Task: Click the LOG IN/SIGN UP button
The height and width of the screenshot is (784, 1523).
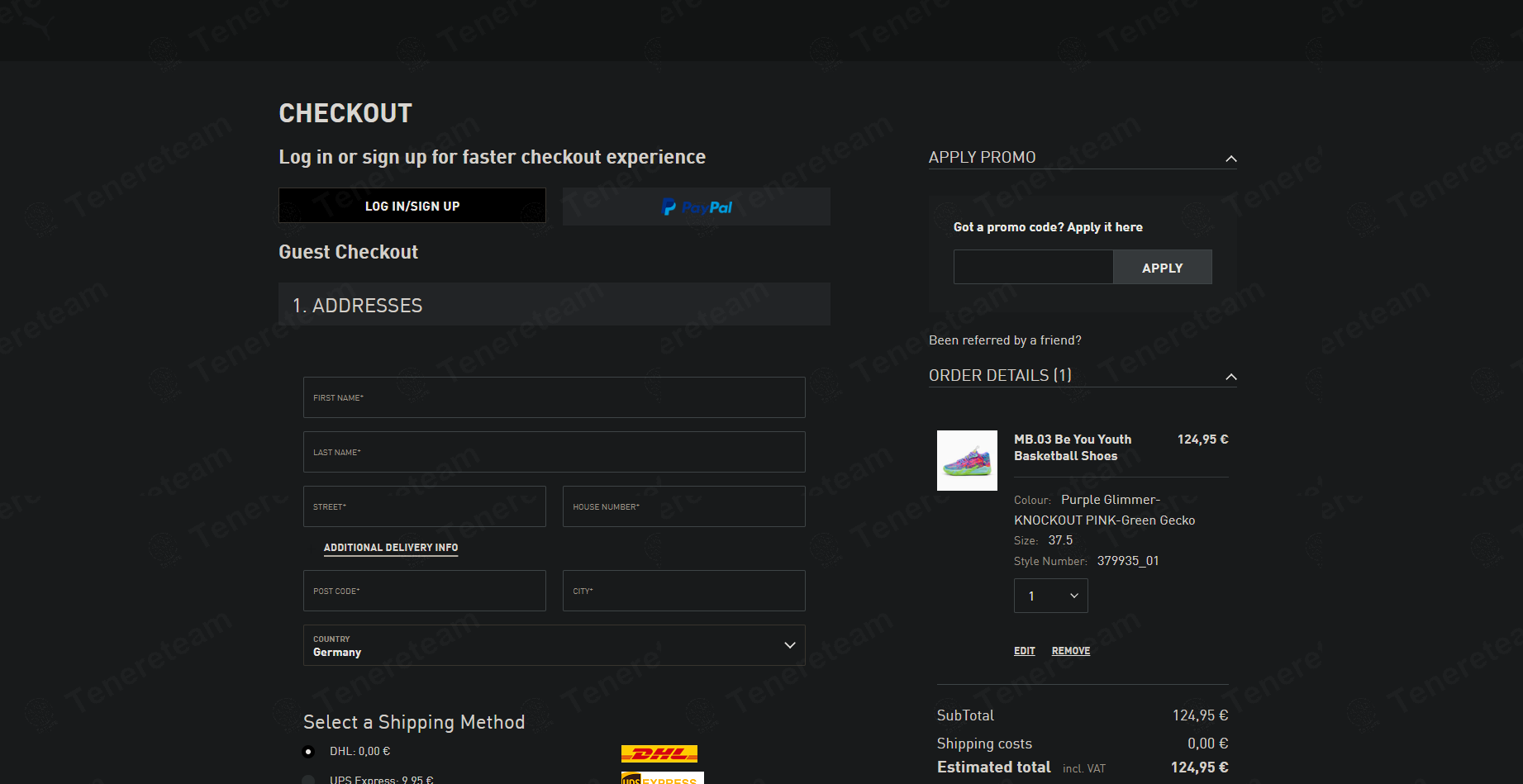Action: click(412, 206)
